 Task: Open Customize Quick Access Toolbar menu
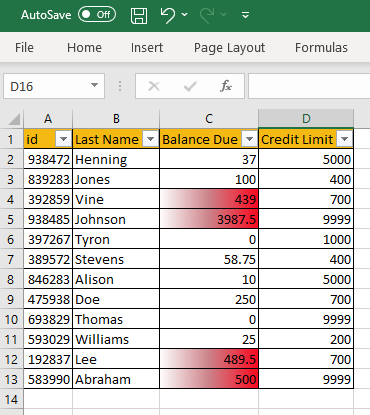pyautogui.click(x=246, y=15)
